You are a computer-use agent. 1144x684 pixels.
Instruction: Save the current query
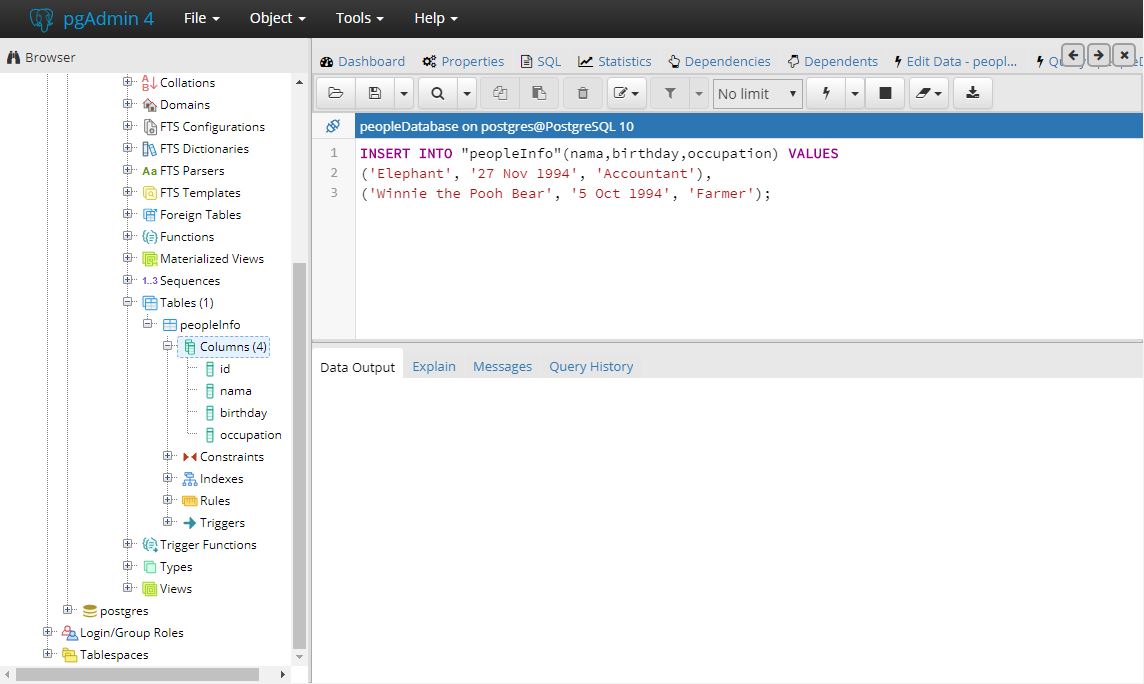373,92
